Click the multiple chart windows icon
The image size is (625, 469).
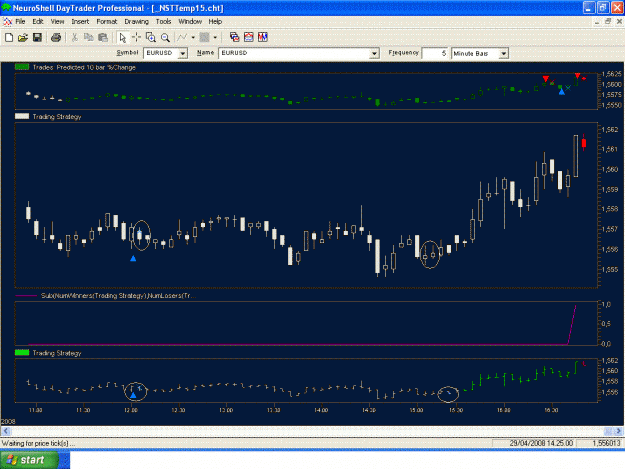click(x=234, y=37)
